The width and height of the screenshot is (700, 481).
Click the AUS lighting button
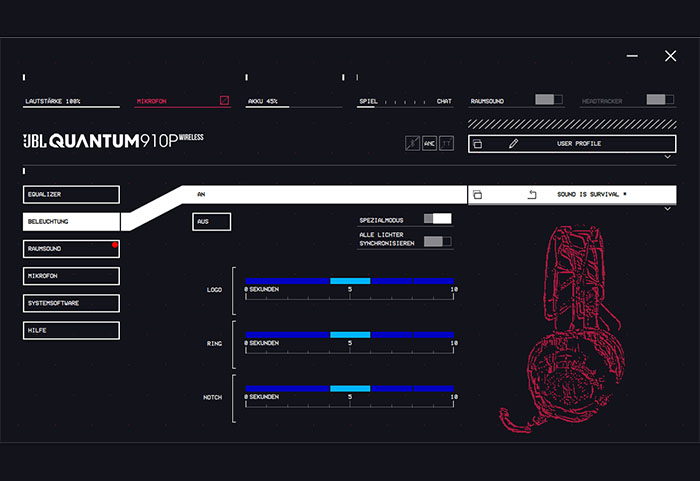click(x=212, y=222)
